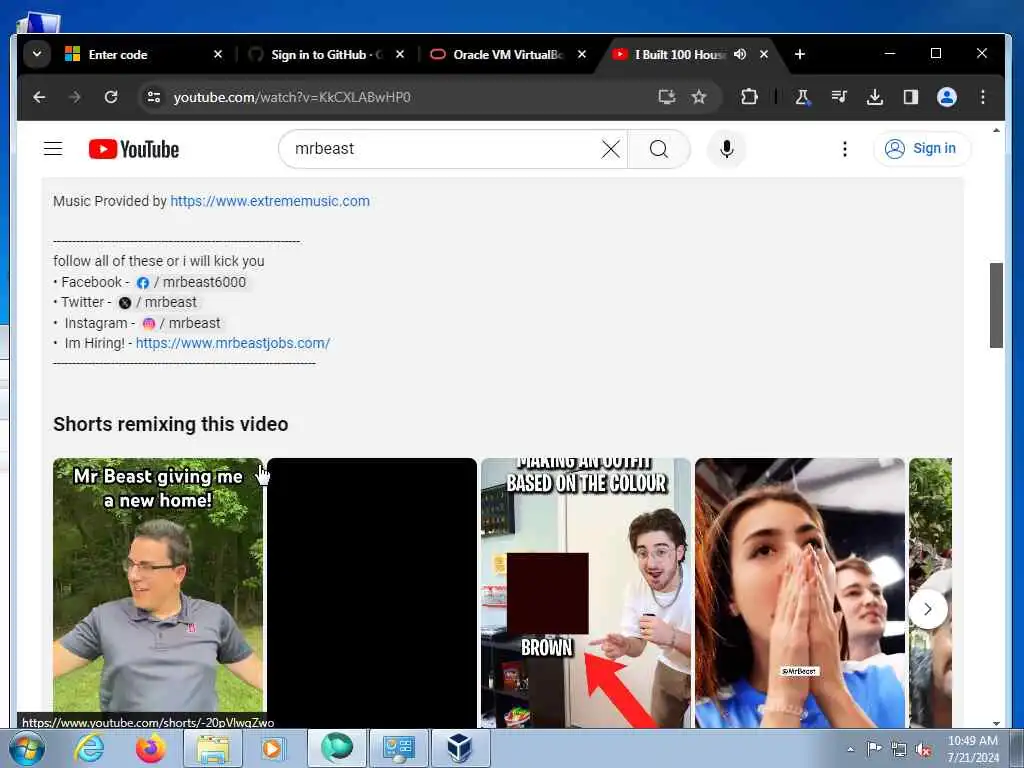
Task: Open the Control Panel taskbar item
Action: (398, 748)
